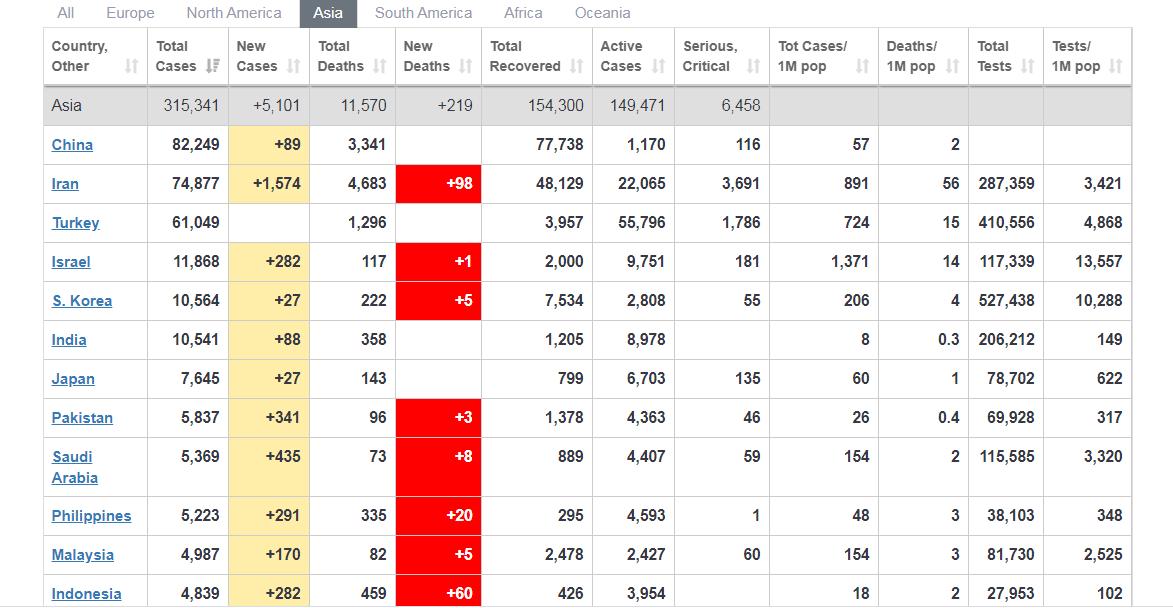
Task: Sort by New Deaths arrows icon
Action: tap(466, 66)
